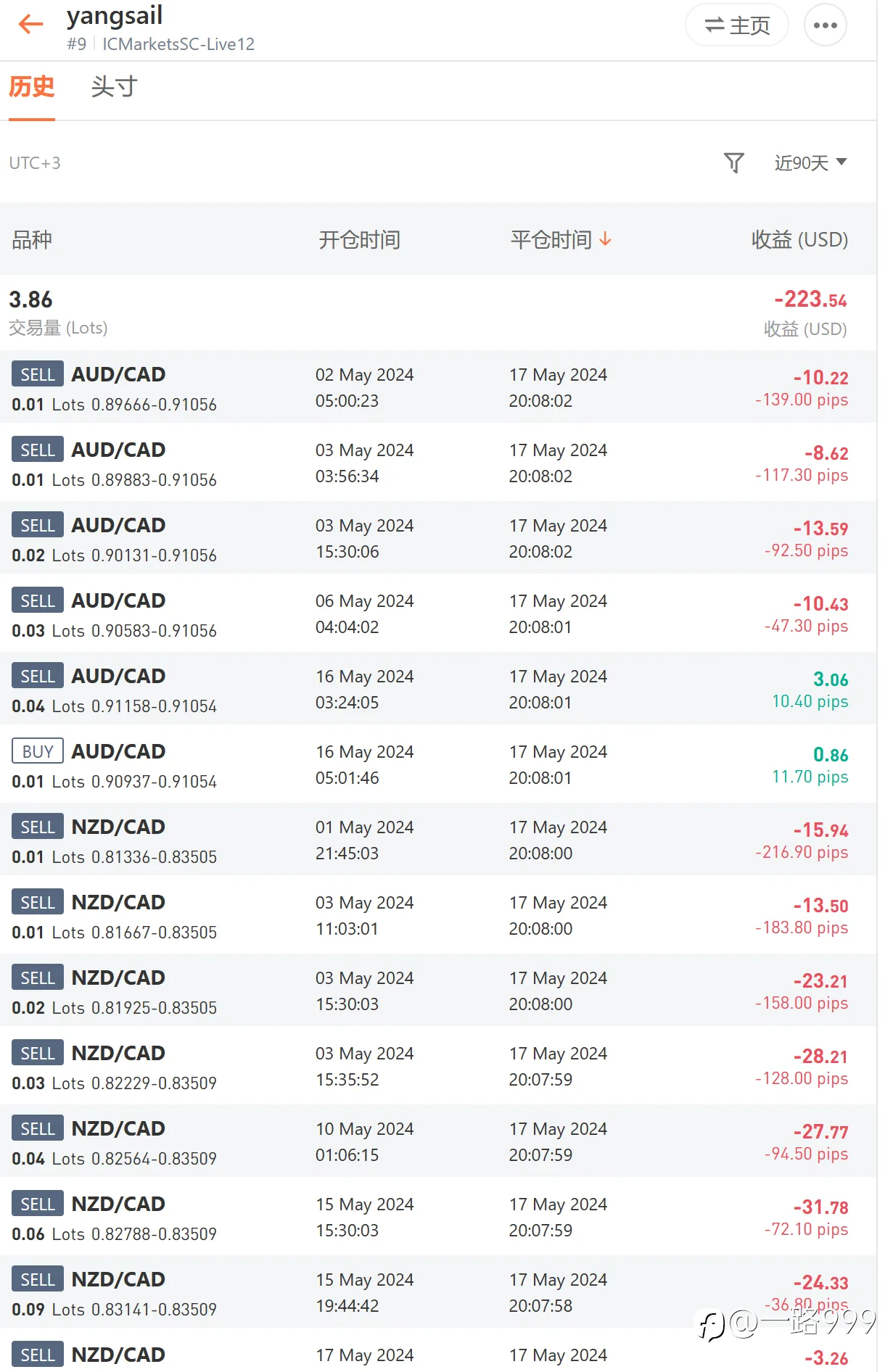Click the UTC+3 timezone label
Image resolution: width=885 pixels, height=1372 pixels.
click(x=35, y=163)
